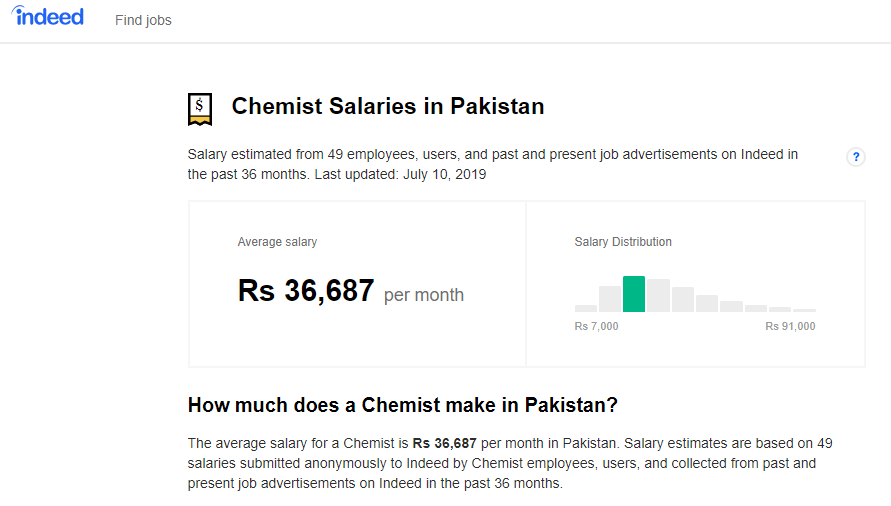Click the first bar above Rs 7,000
Screen dimensions: 891x506
(x=586, y=308)
